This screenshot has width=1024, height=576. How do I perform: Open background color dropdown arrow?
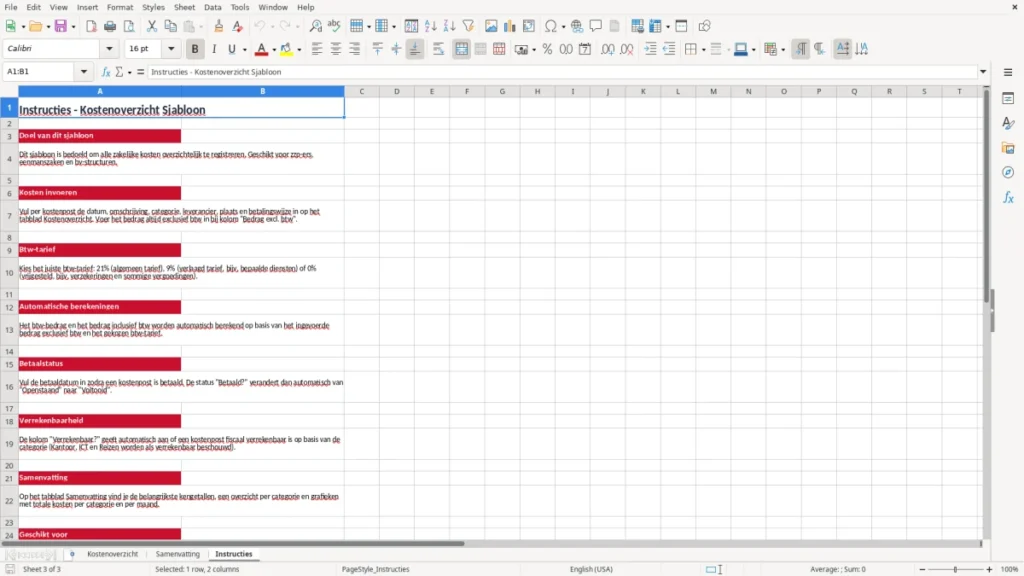(x=299, y=49)
